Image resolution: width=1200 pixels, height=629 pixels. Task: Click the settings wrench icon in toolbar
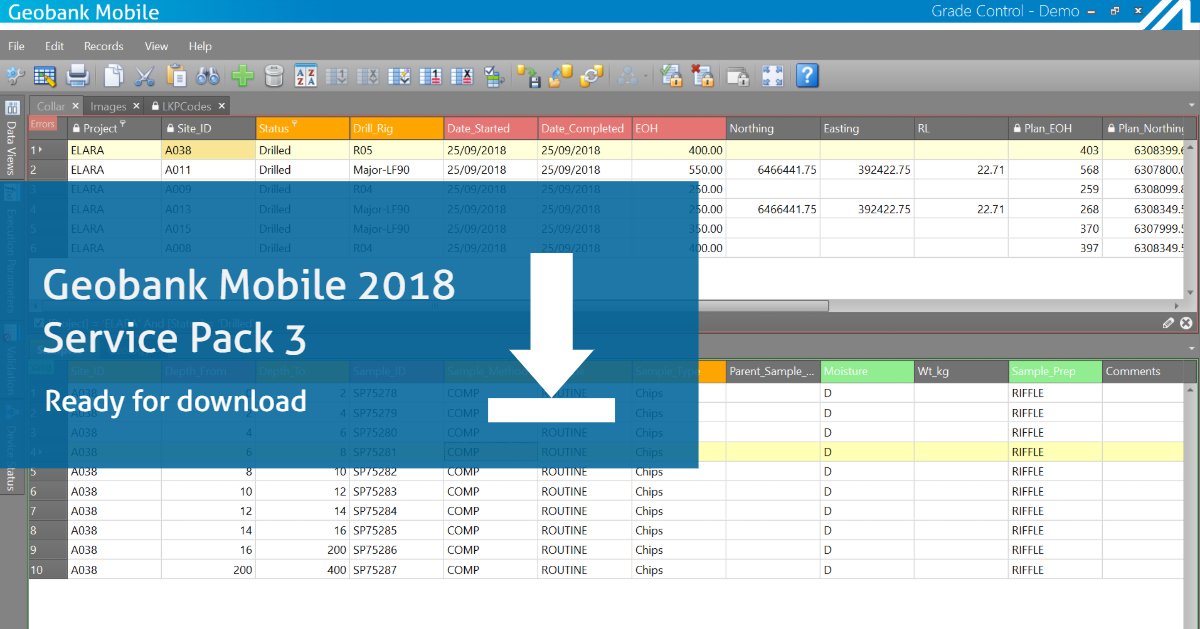pyautogui.click(x=15, y=75)
